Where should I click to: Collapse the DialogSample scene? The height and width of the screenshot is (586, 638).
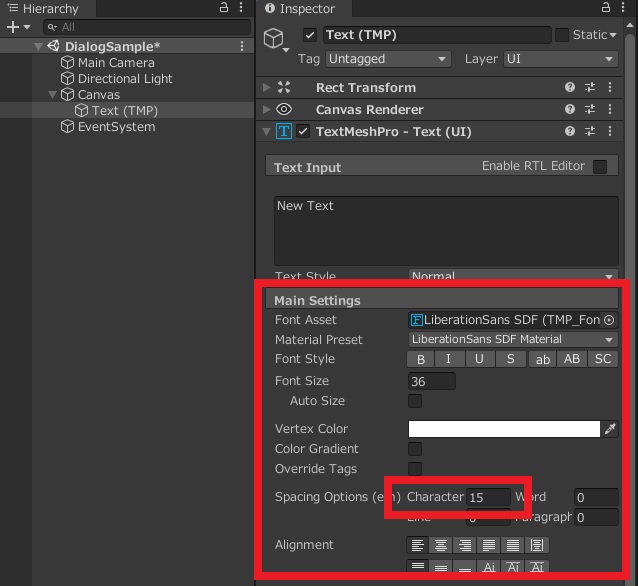pyautogui.click(x=38, y=46)
